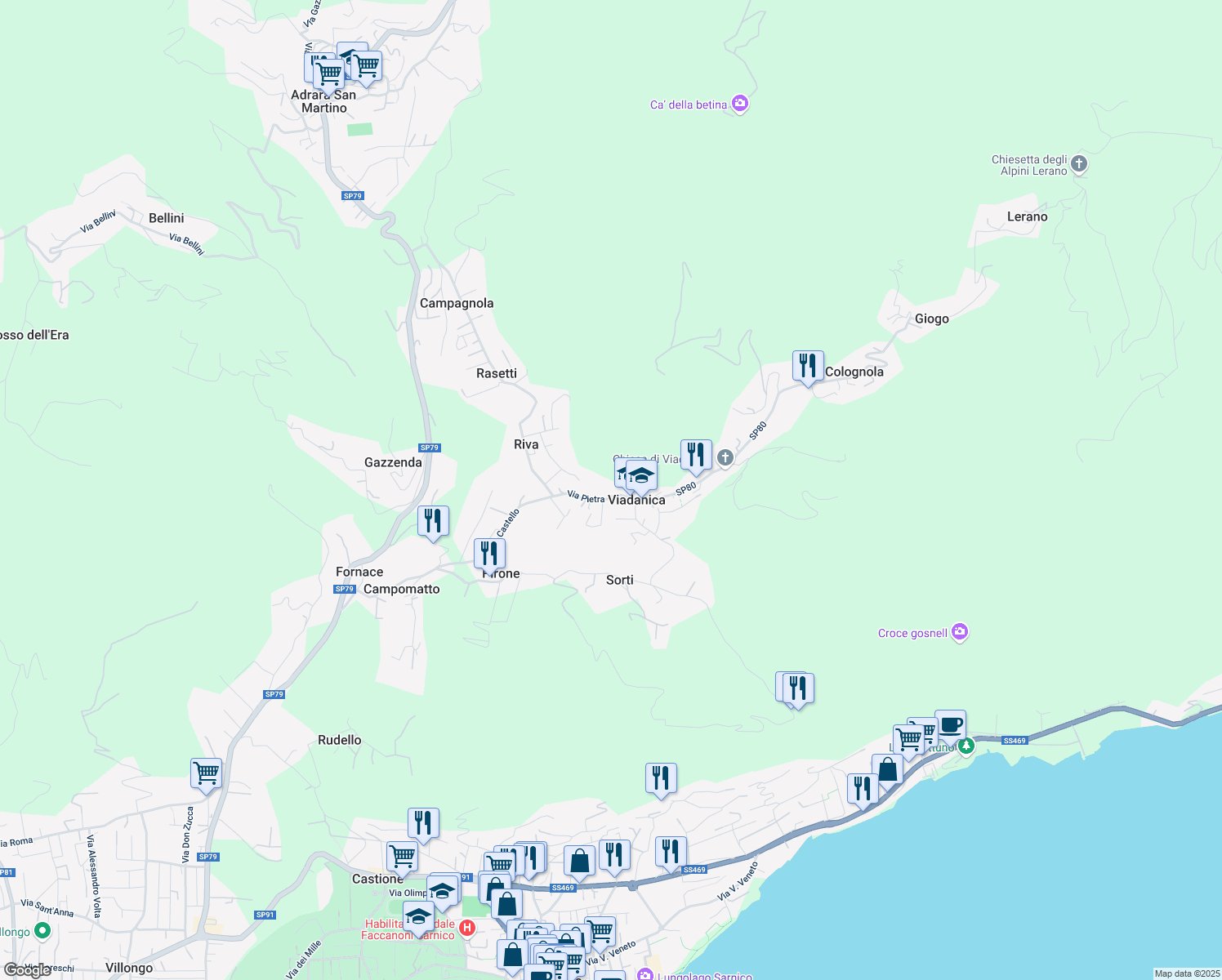Open the Croce gosnell camera marker

960,632
